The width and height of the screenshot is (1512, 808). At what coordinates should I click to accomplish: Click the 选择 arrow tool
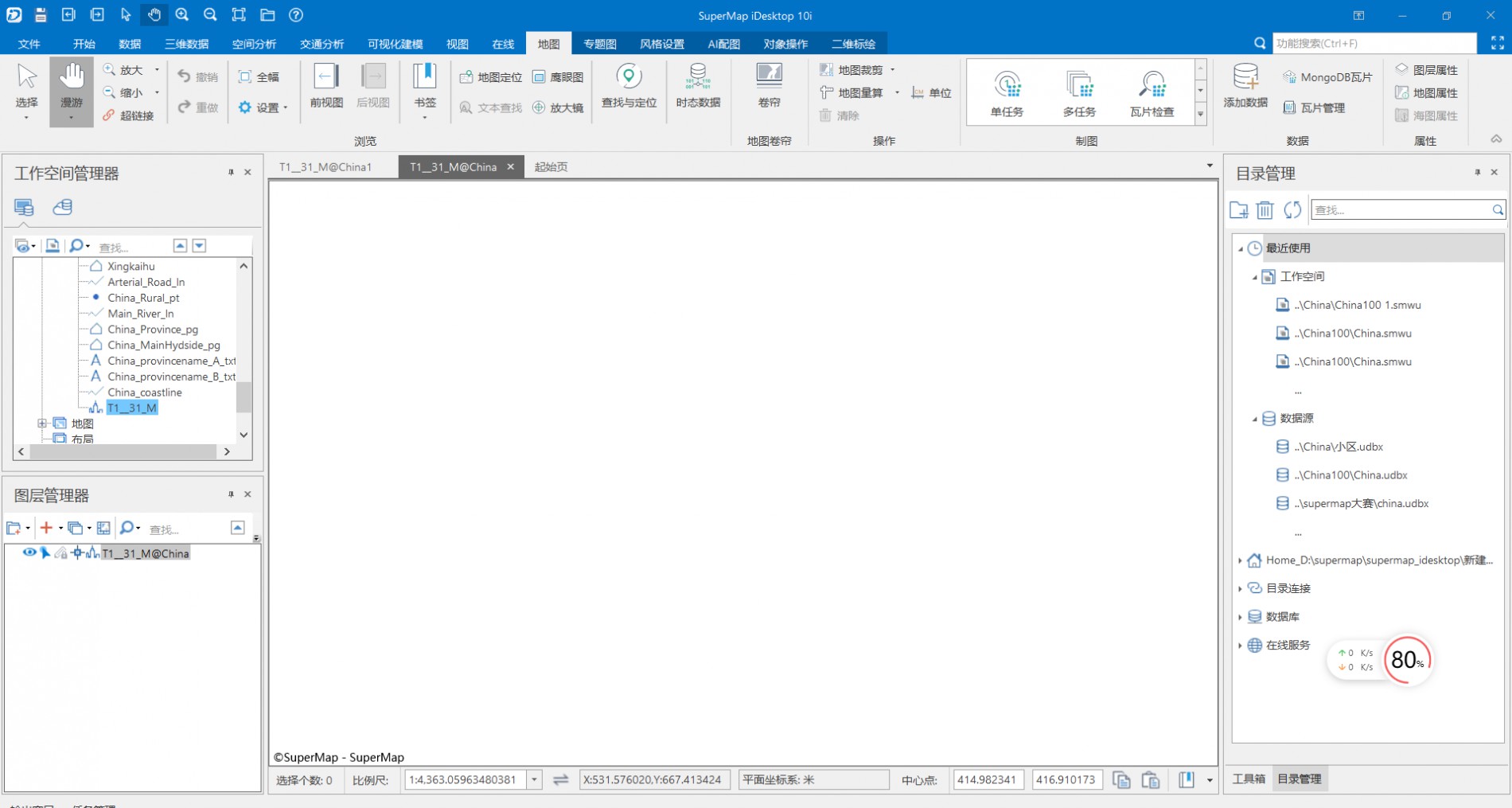[x=26, y=92]
